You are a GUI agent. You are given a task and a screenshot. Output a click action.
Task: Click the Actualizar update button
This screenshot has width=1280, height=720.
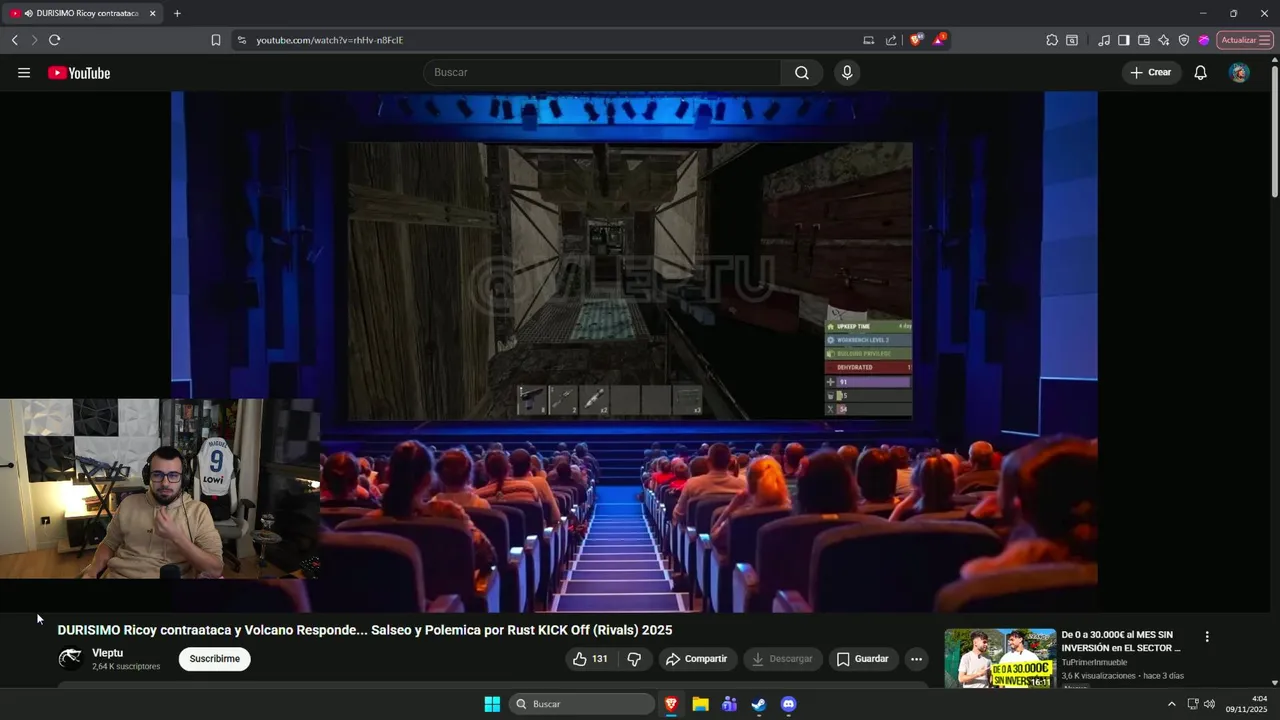point(1244,40)
